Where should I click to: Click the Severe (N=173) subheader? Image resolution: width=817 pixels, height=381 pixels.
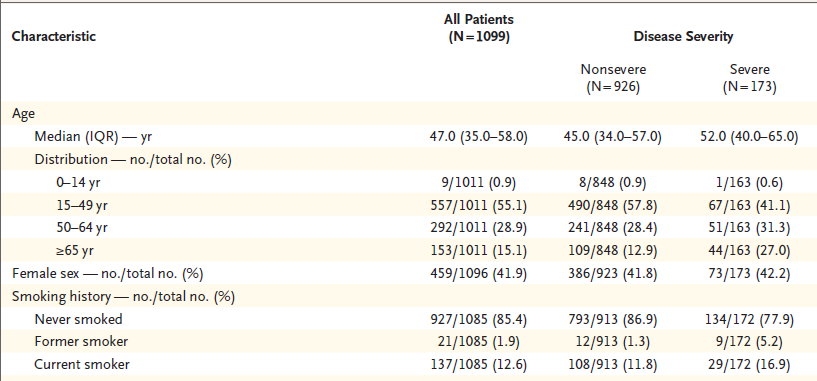[x=749, y=78]
